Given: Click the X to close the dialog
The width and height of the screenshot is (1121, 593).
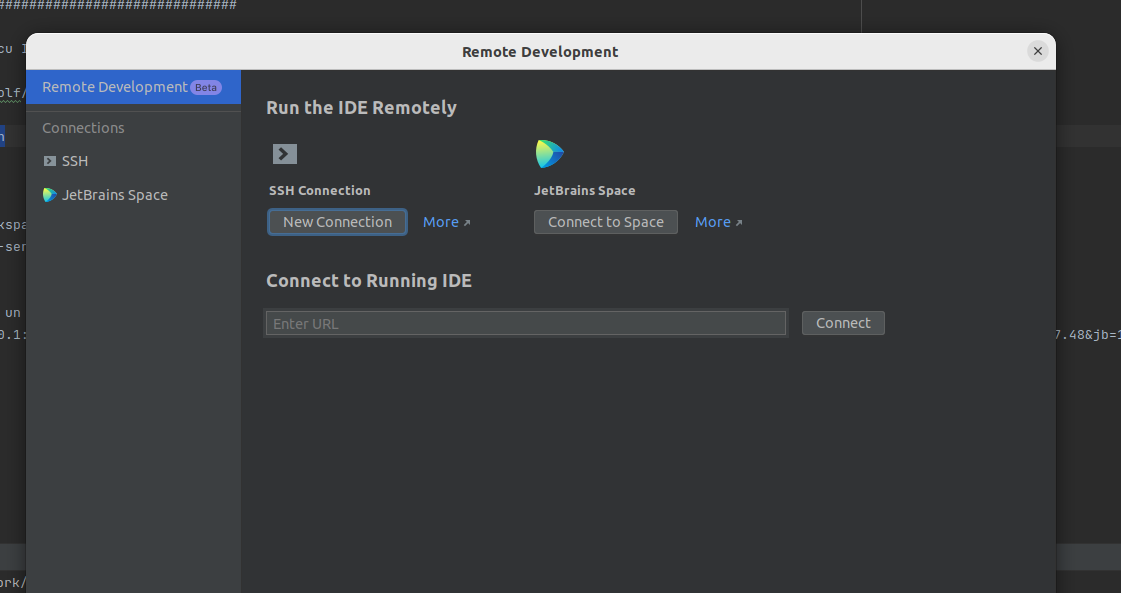Looking at the screenshot, I should [1037, 51].
